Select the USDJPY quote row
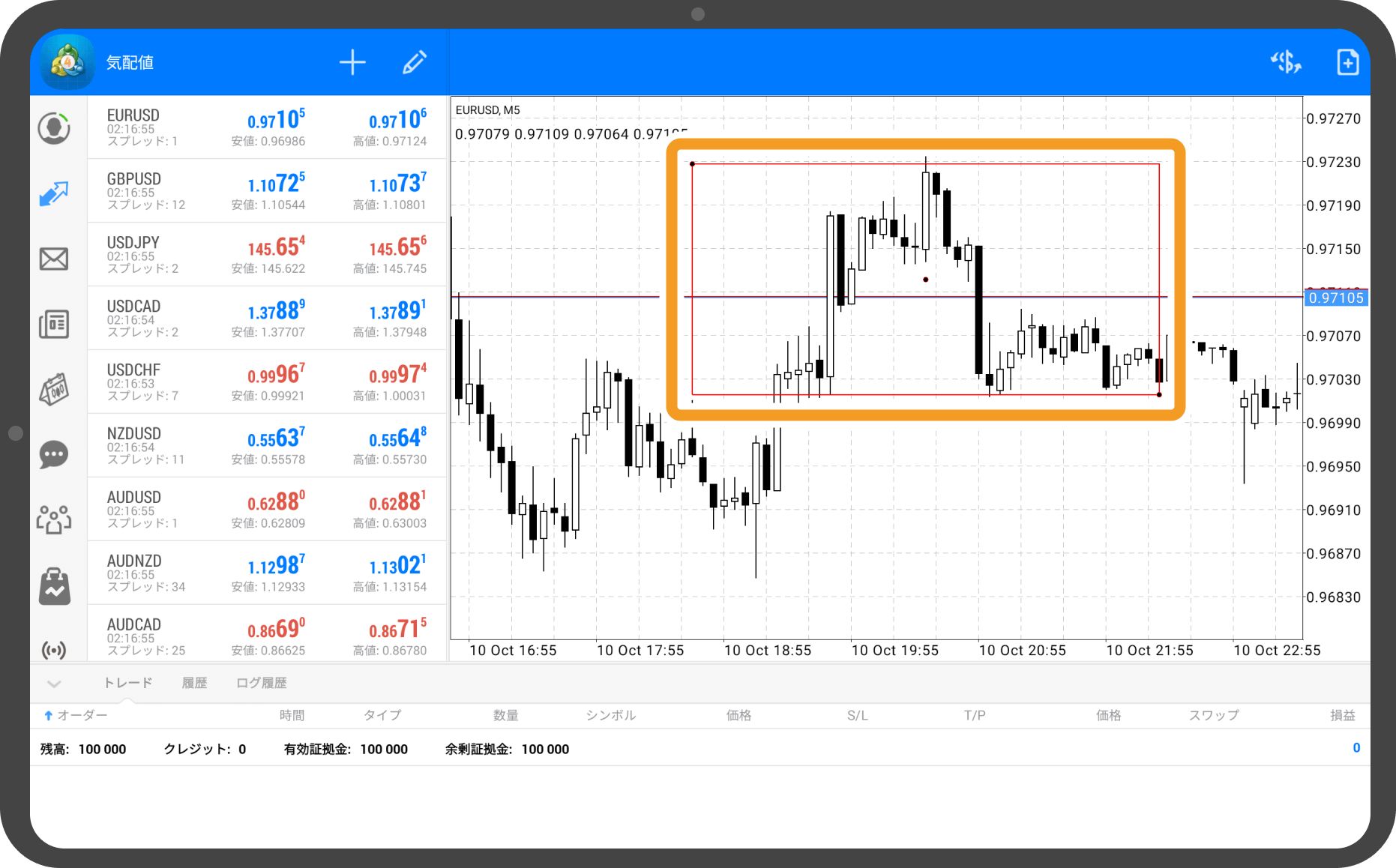The width and height of the screenshot is (1396, 868). (267, 254)
